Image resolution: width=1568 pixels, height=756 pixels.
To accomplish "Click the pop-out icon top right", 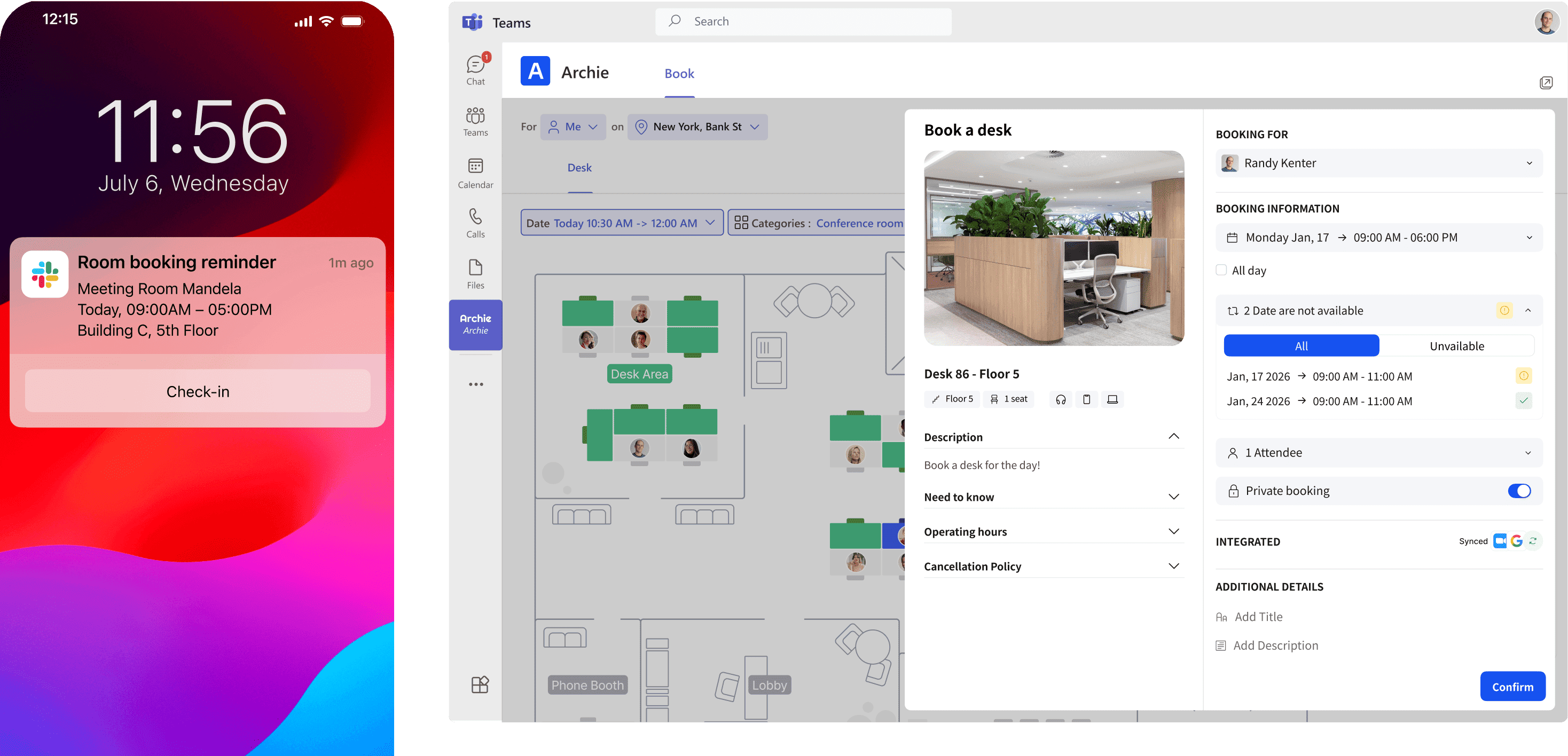I will pyautogui.click(x=1546, y=83).
